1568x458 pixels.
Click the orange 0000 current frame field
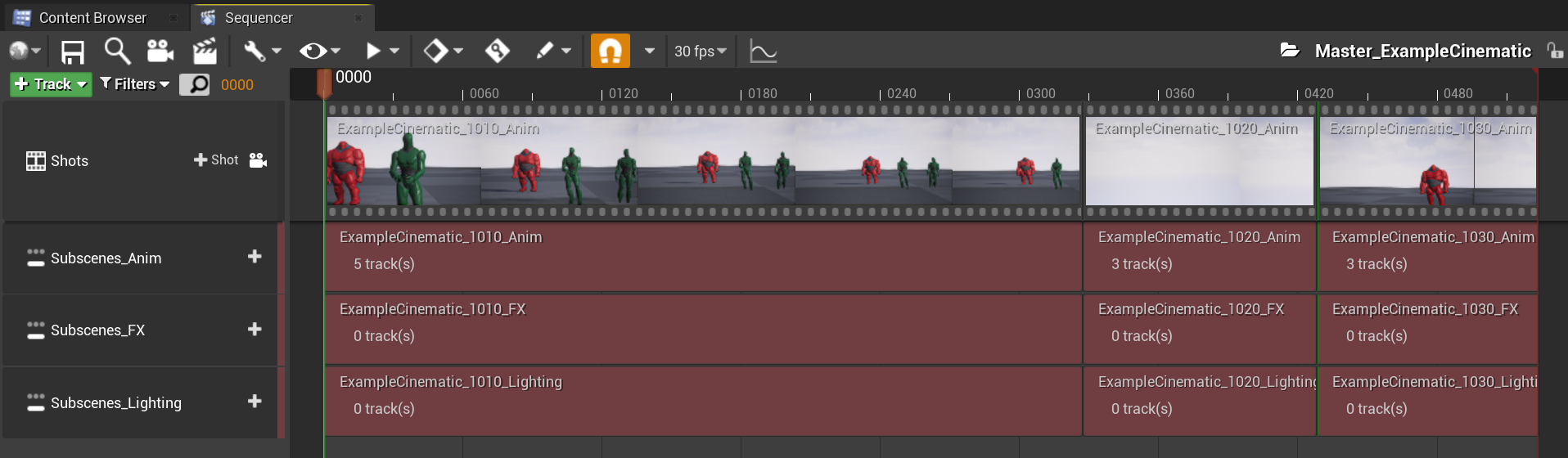(x=237, y=84)
